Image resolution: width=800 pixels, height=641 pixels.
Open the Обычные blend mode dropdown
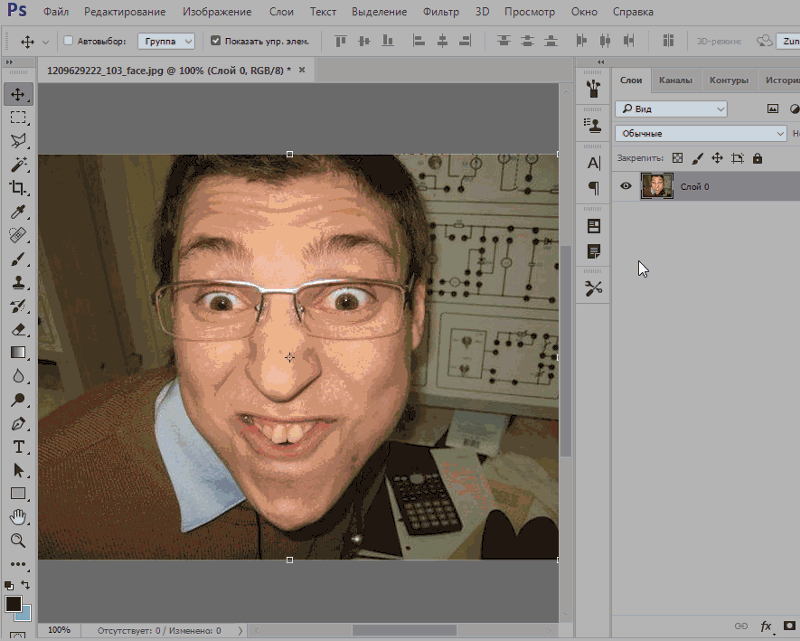pos(701,133)
